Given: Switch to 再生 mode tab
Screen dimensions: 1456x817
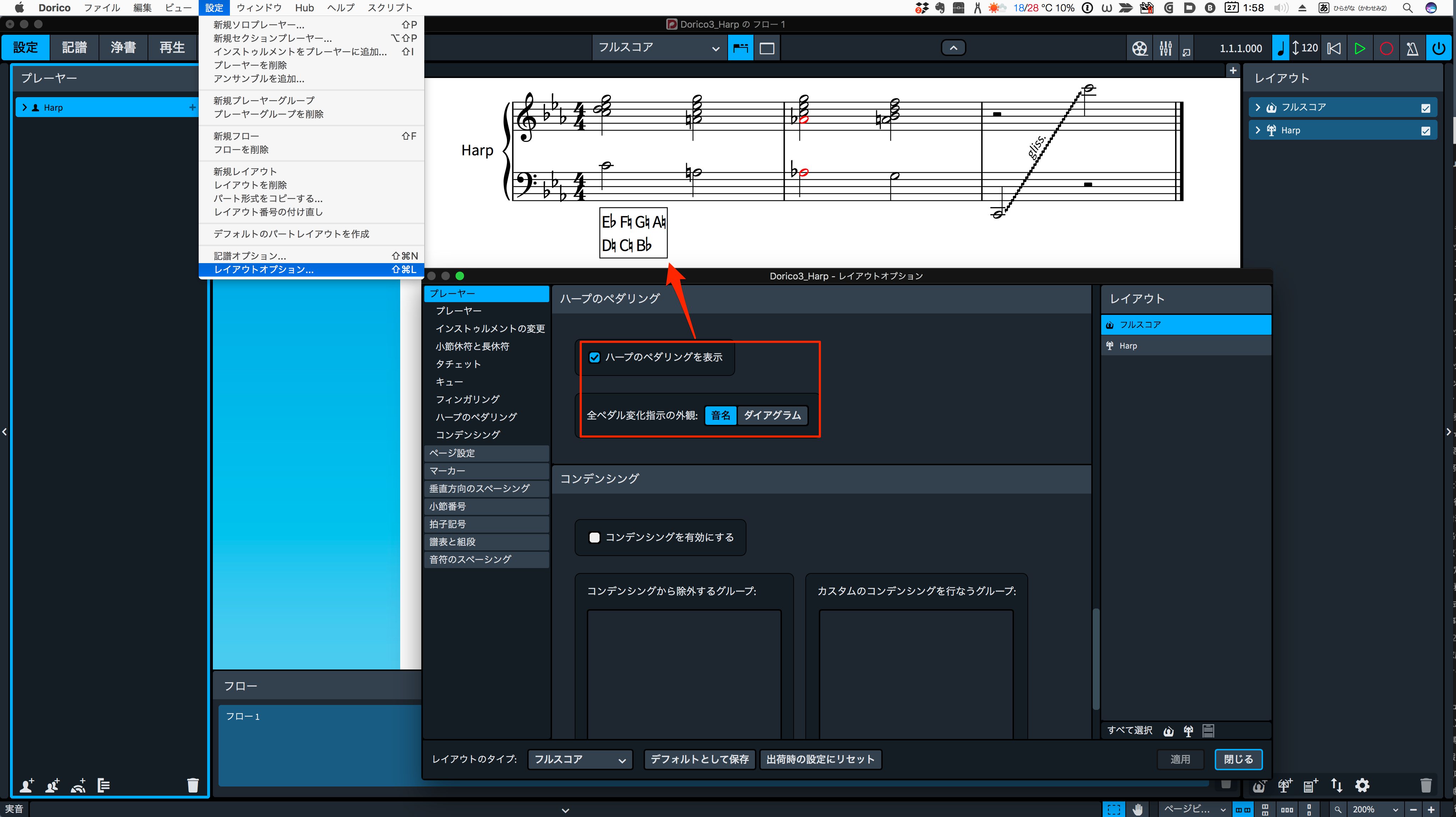Looking at the screenshot, I should tap(172, 48).
